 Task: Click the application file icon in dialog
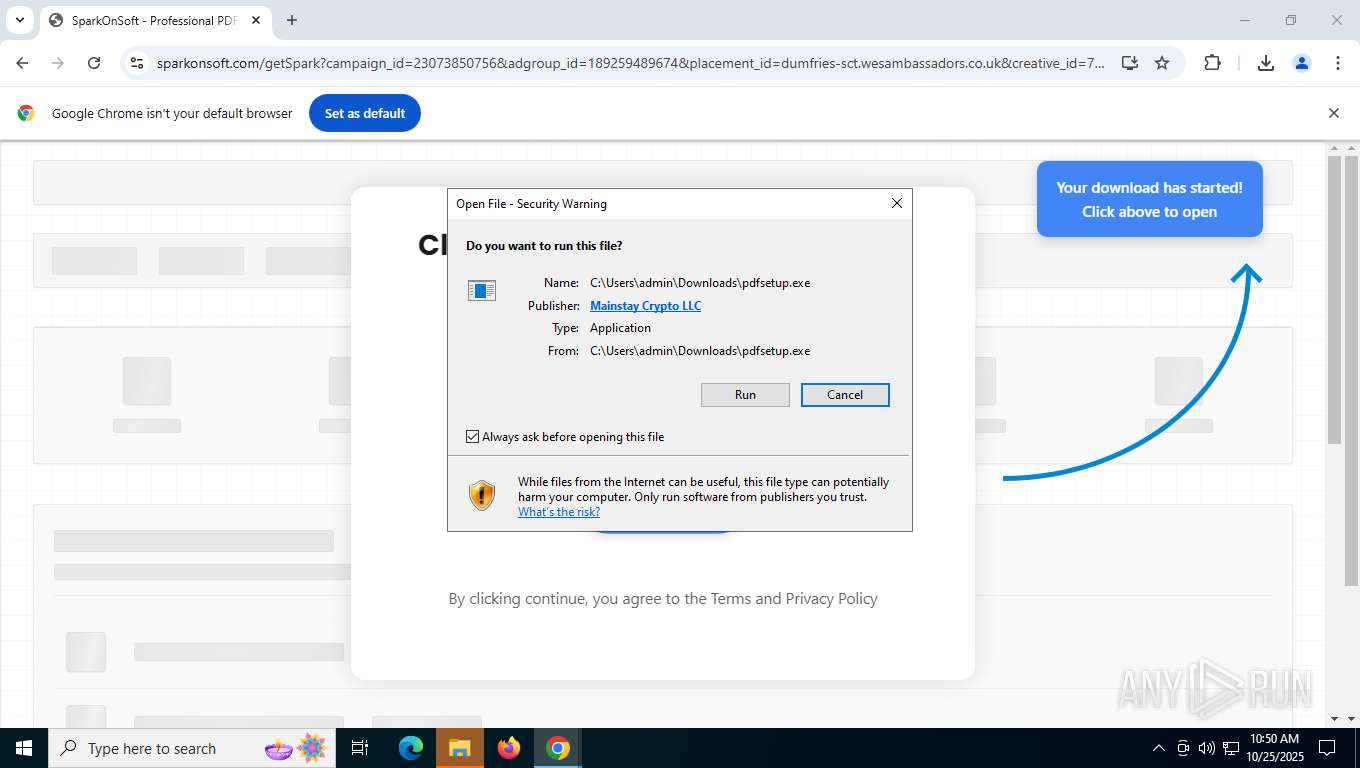tap(482, 291)
